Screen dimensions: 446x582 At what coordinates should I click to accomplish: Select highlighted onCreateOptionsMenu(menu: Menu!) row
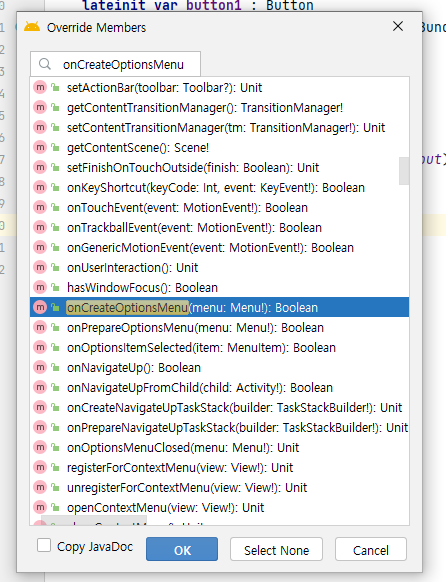[x=219, y=307]
